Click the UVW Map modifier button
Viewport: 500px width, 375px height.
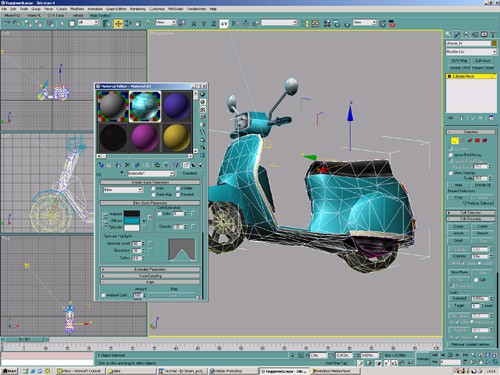pyautogui.click(x=459, y=61)
